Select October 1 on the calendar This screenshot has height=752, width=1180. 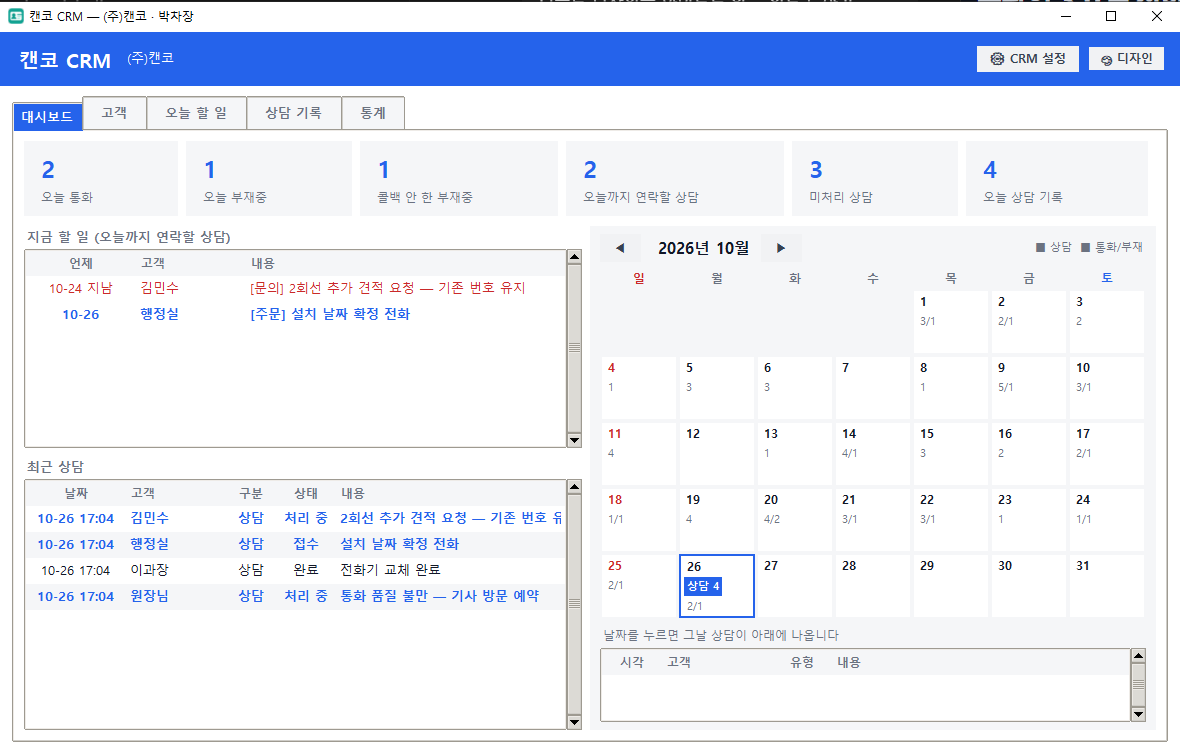[x=951, y=321]
